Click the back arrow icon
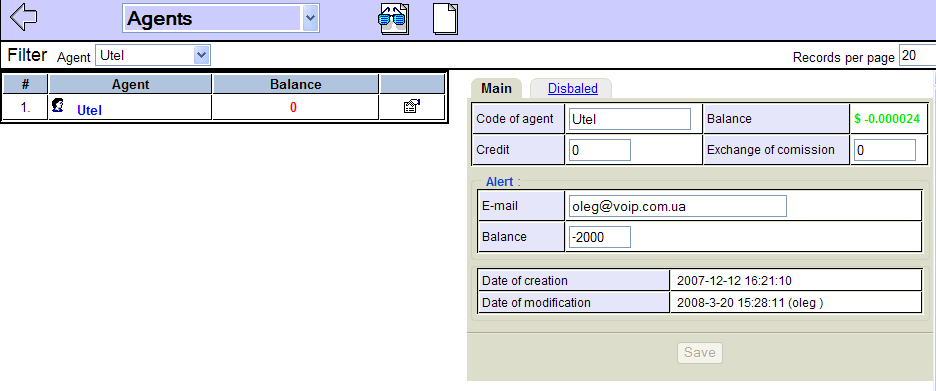Image resolution: width=936 pixels, height=391 pixels. click(24, 17)
